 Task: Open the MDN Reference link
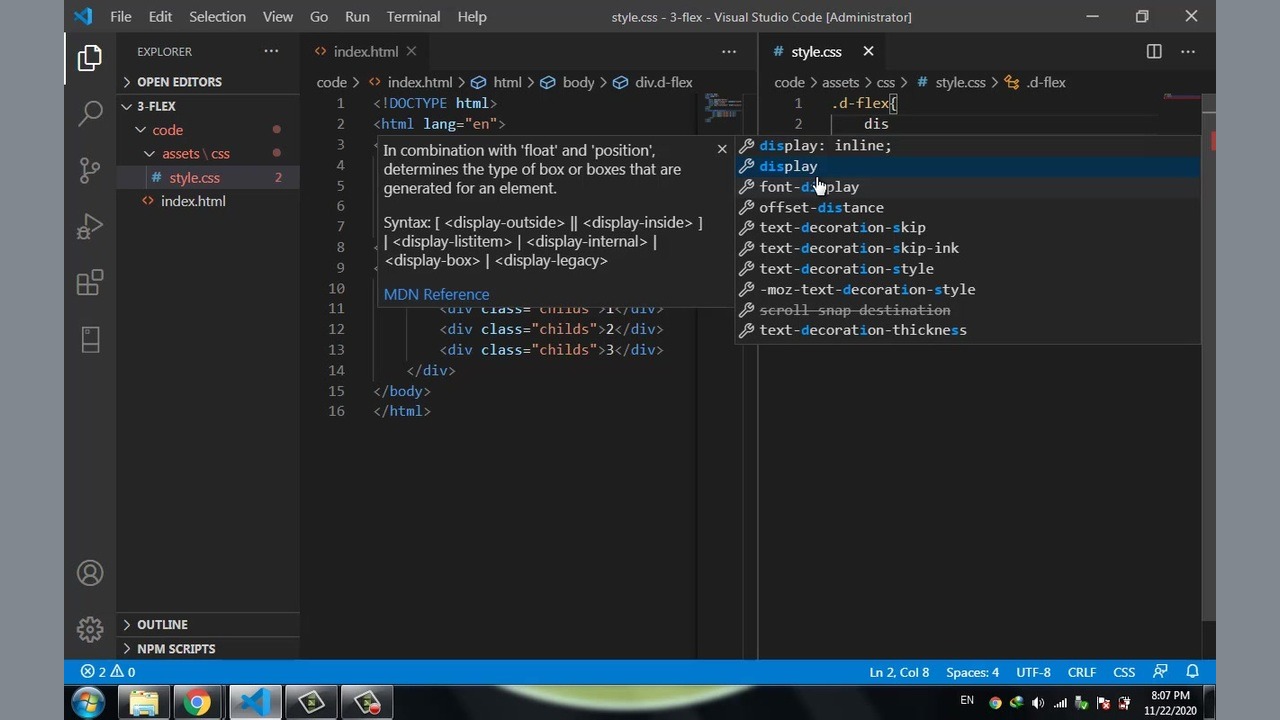[x=436, y=294]
